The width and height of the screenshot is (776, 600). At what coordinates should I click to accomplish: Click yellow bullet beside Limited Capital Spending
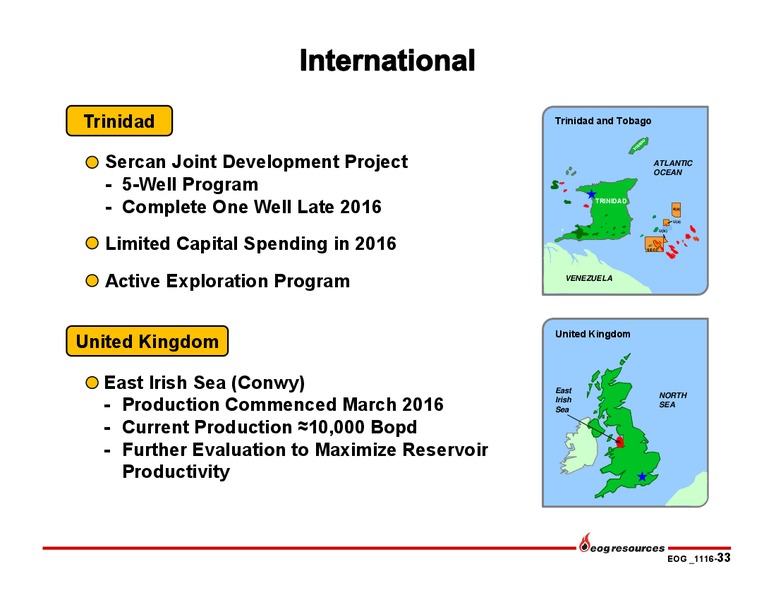pyautogui.click(x=92, y=244)
